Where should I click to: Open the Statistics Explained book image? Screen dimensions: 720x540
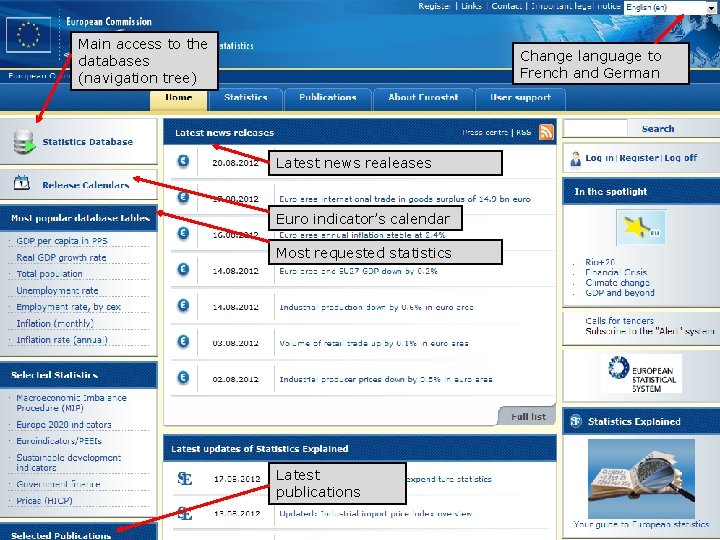coord(641,478)
